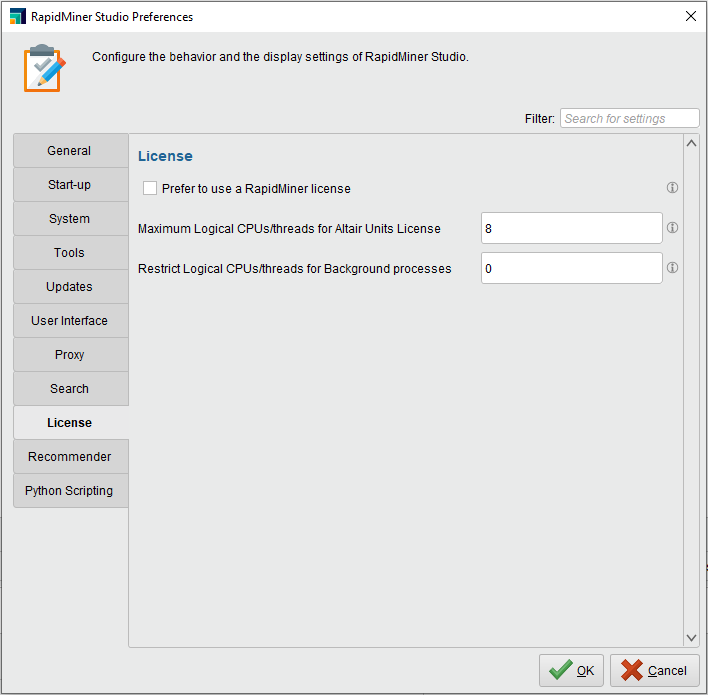Open the Recommender tab
Image resolution: width=708 pixels, height=695 pixels.
(71, 457)
